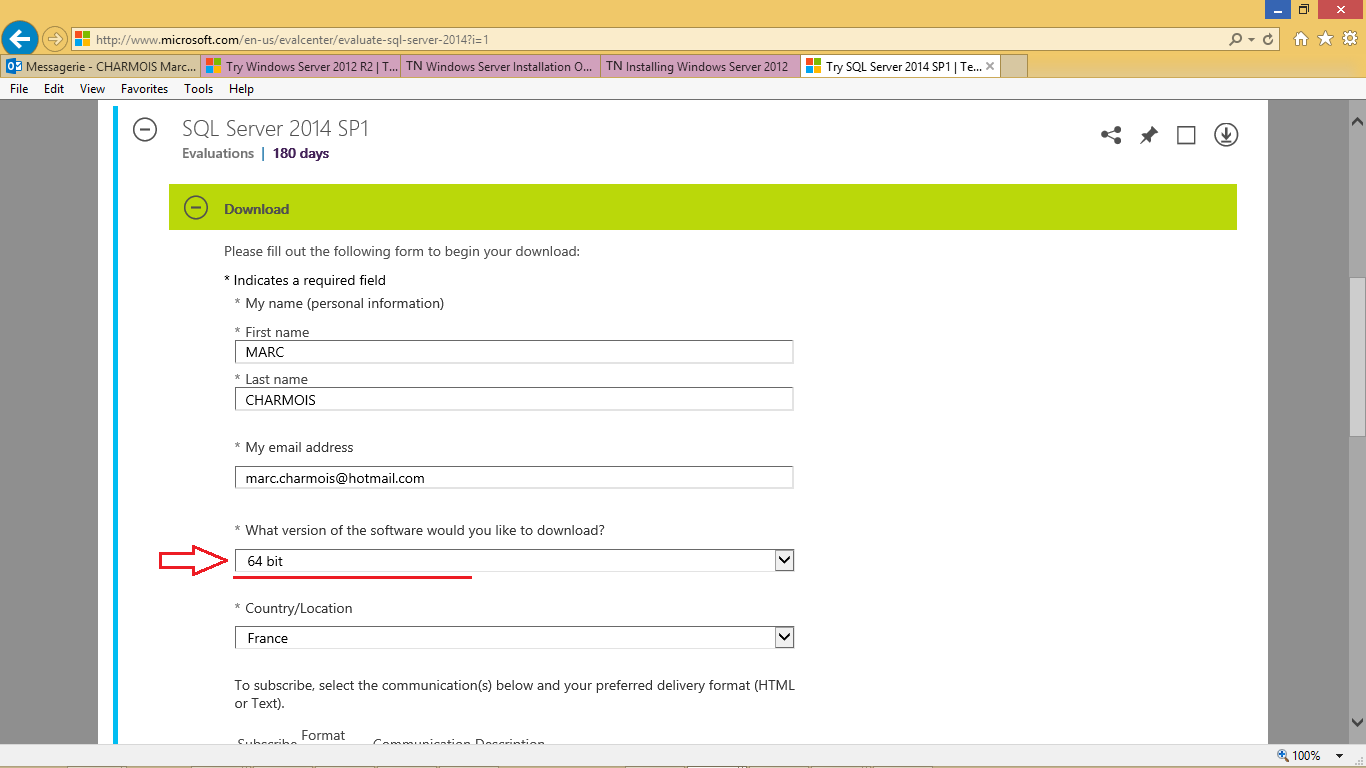The height and width of the screenshot is (768, 1366).
Task: Click the square outline icon in page header
Action: pos(1186,135)
